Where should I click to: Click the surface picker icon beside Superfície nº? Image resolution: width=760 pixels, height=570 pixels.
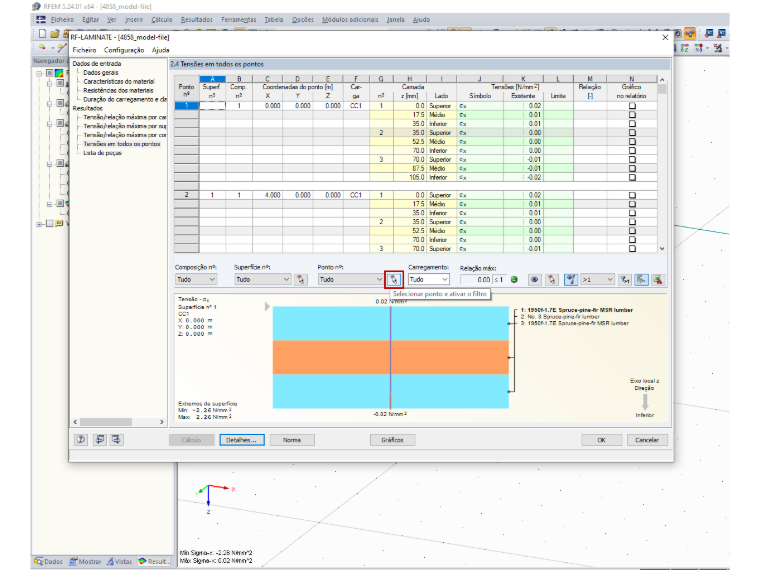[301, 280]
